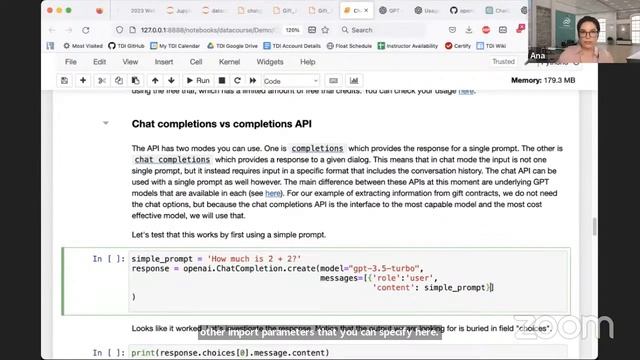Click the Trusted notebook indicator
Screen dimensions: 640x360
(x=503, y=62)
